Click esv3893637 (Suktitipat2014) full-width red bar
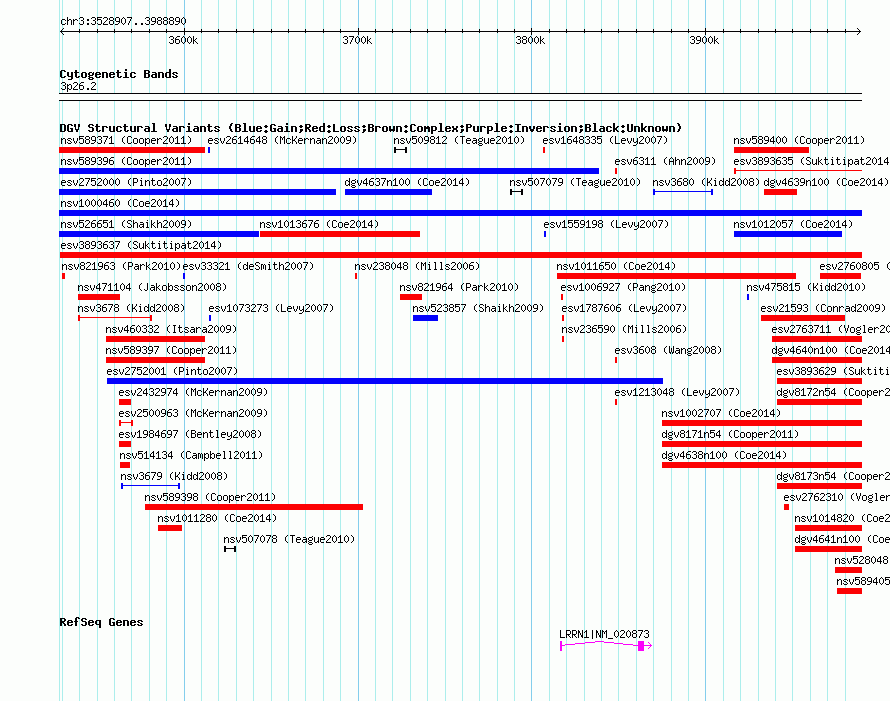890x701 pixels. pos(460,255)
